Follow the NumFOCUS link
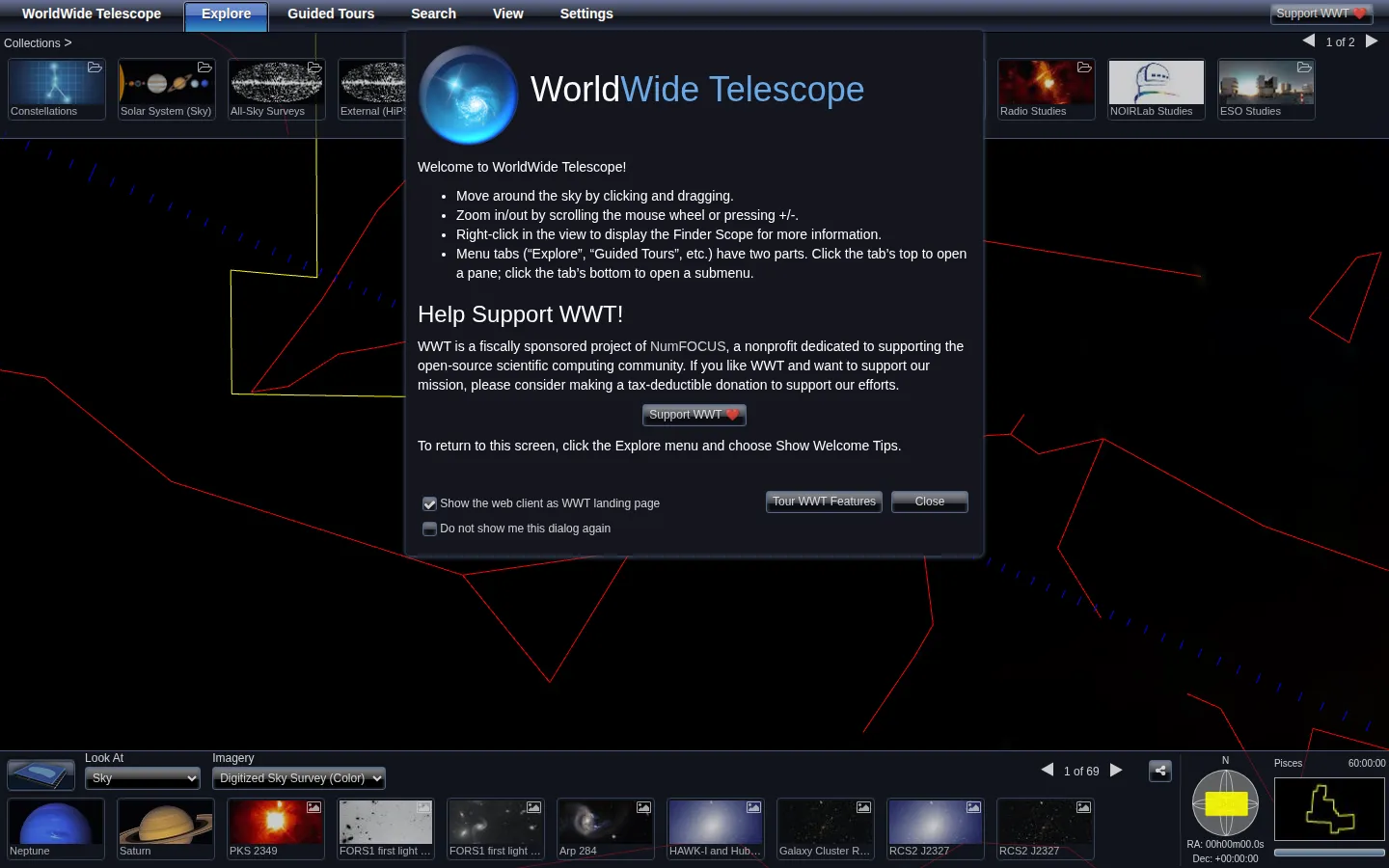1389x868 pixels. [688, 346]
